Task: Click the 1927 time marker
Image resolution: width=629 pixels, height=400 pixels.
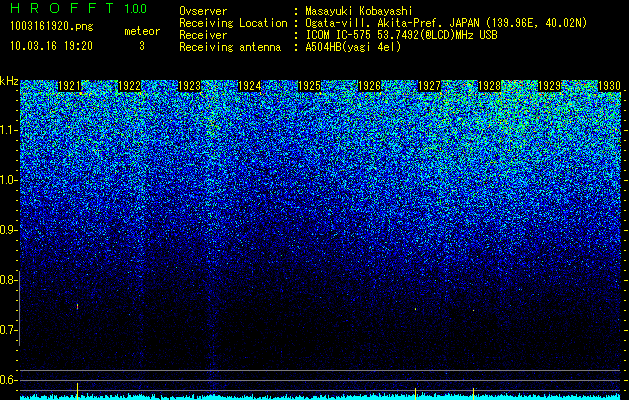Action: point(429,86)
